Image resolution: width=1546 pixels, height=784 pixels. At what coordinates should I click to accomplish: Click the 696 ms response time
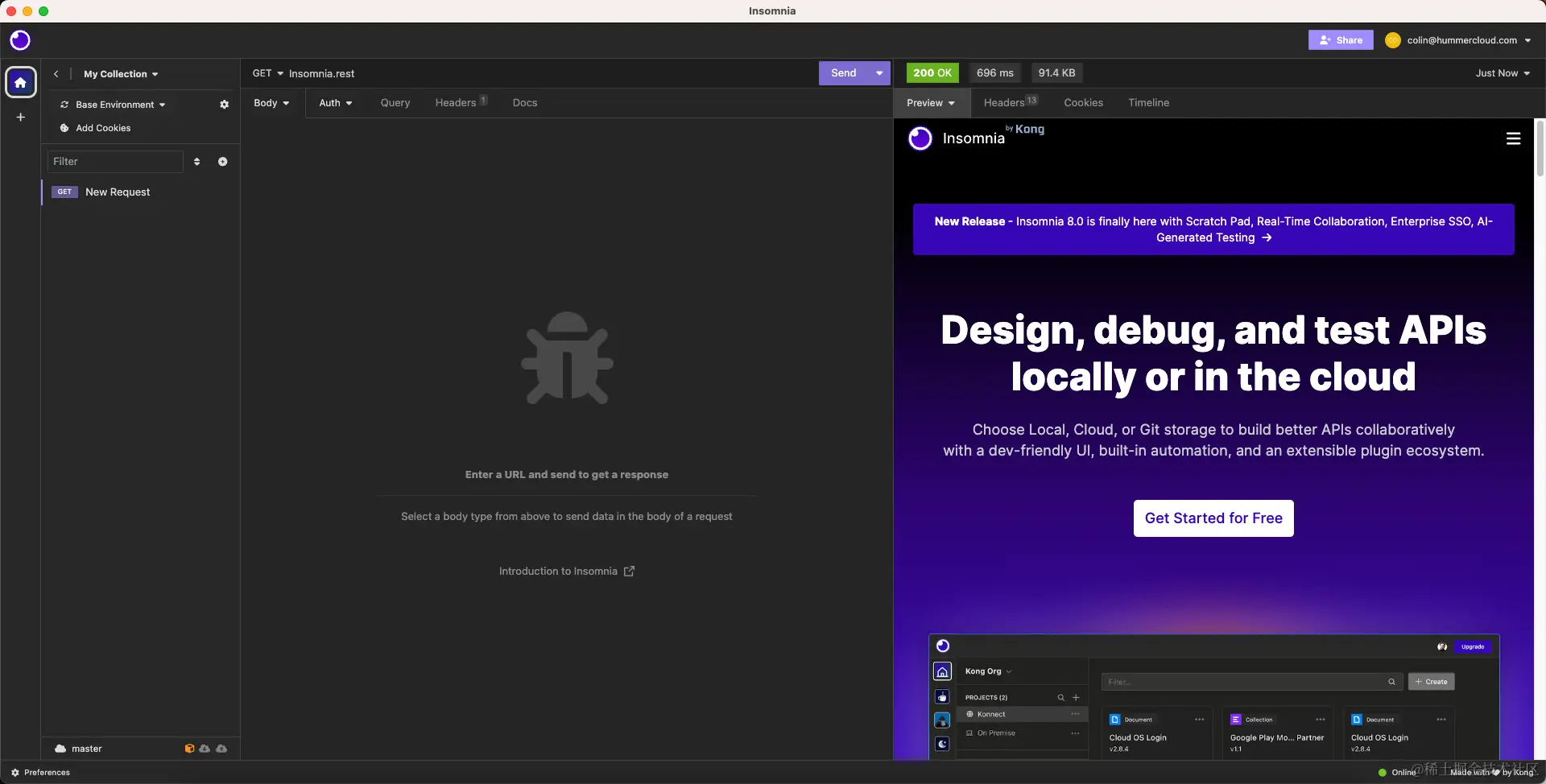coord(995,73)
